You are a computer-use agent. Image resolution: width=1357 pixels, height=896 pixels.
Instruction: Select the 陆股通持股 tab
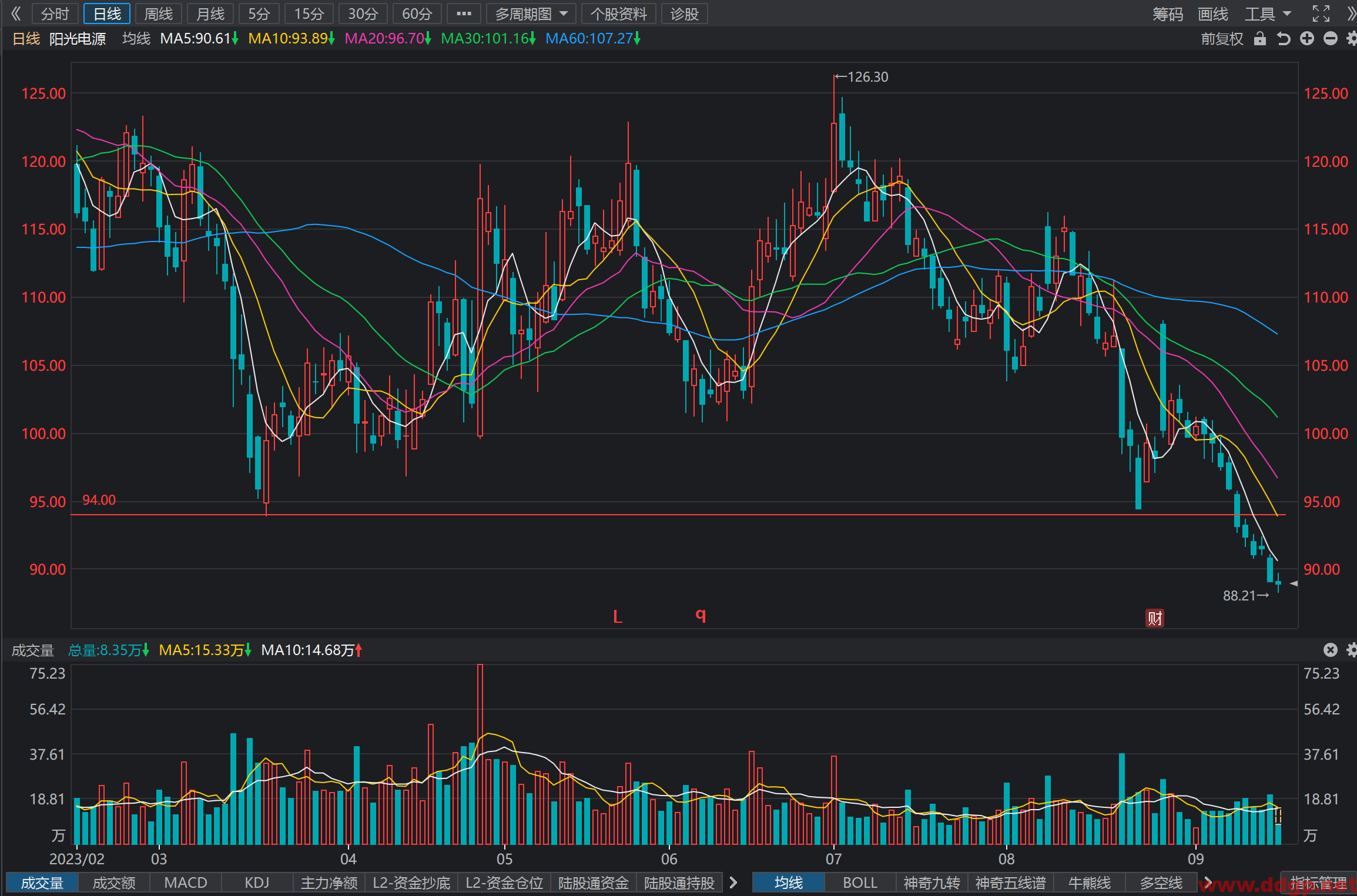point(679,883)
